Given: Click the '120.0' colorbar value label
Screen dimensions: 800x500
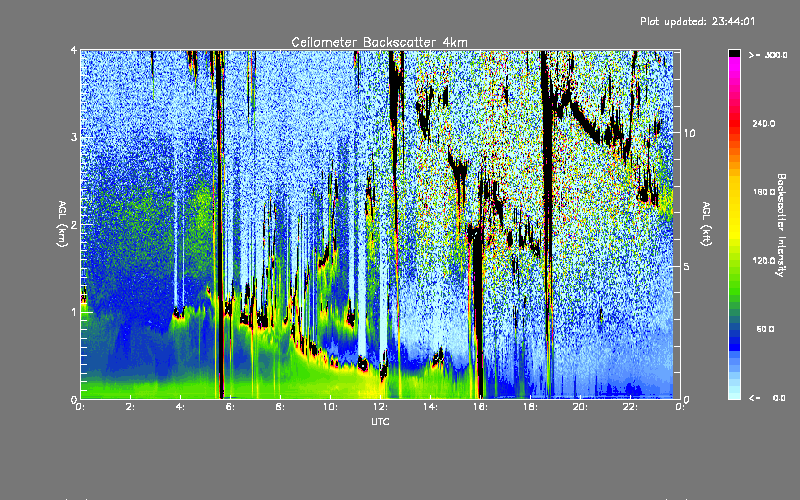Looking at the screenshot, I should coord(764,261).
